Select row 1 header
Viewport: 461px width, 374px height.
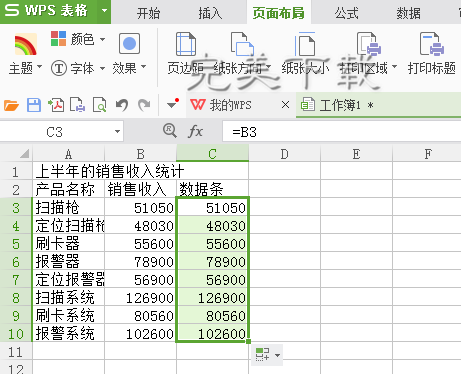pyautogui.click(x=16, y=172)
